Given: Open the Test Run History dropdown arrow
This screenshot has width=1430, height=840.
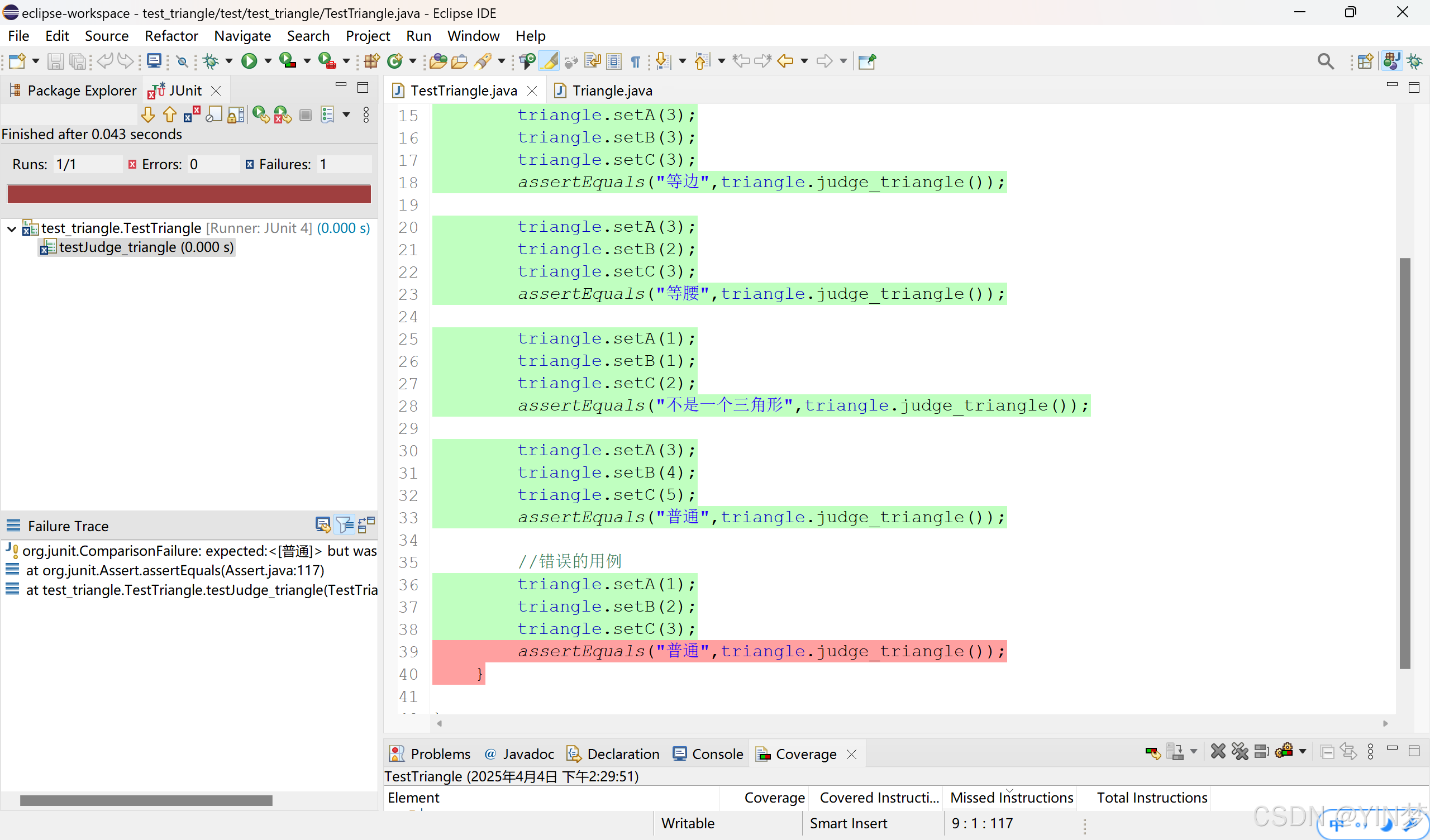Looking at the screenshot, I should (346, 115).
